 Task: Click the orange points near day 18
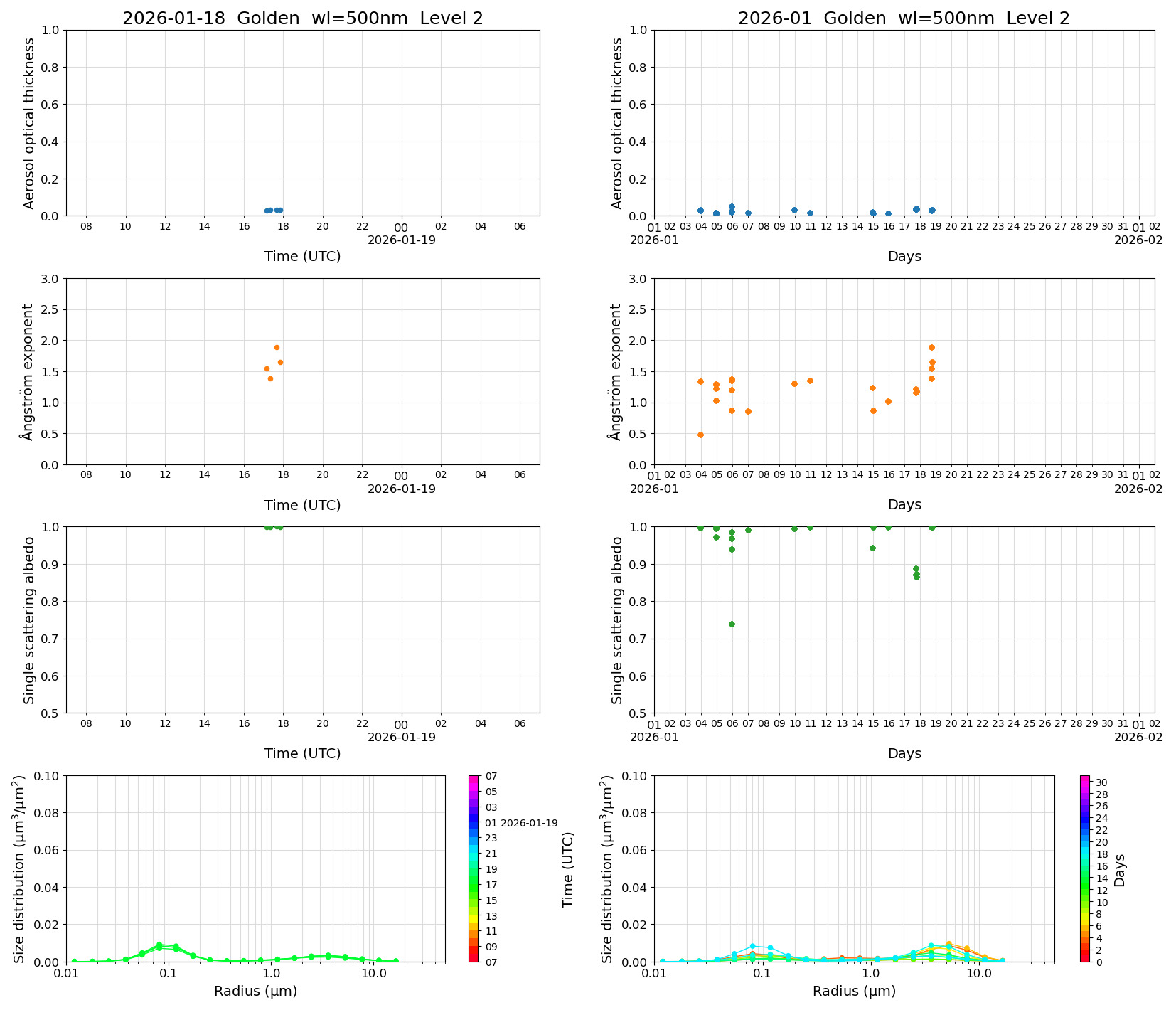(916, 390)
